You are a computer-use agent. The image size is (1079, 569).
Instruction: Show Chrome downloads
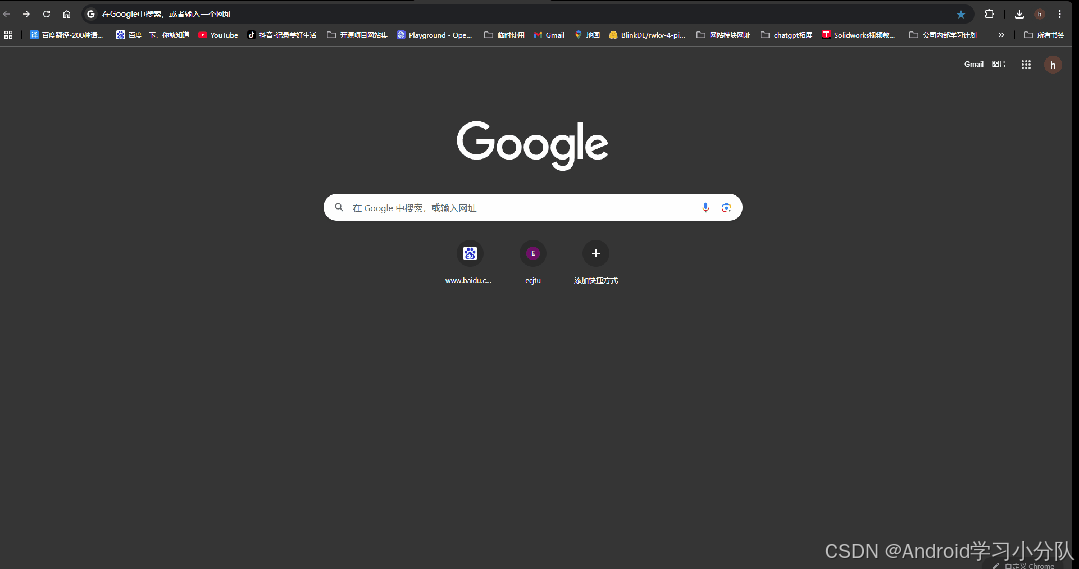tap(1019, 14)
